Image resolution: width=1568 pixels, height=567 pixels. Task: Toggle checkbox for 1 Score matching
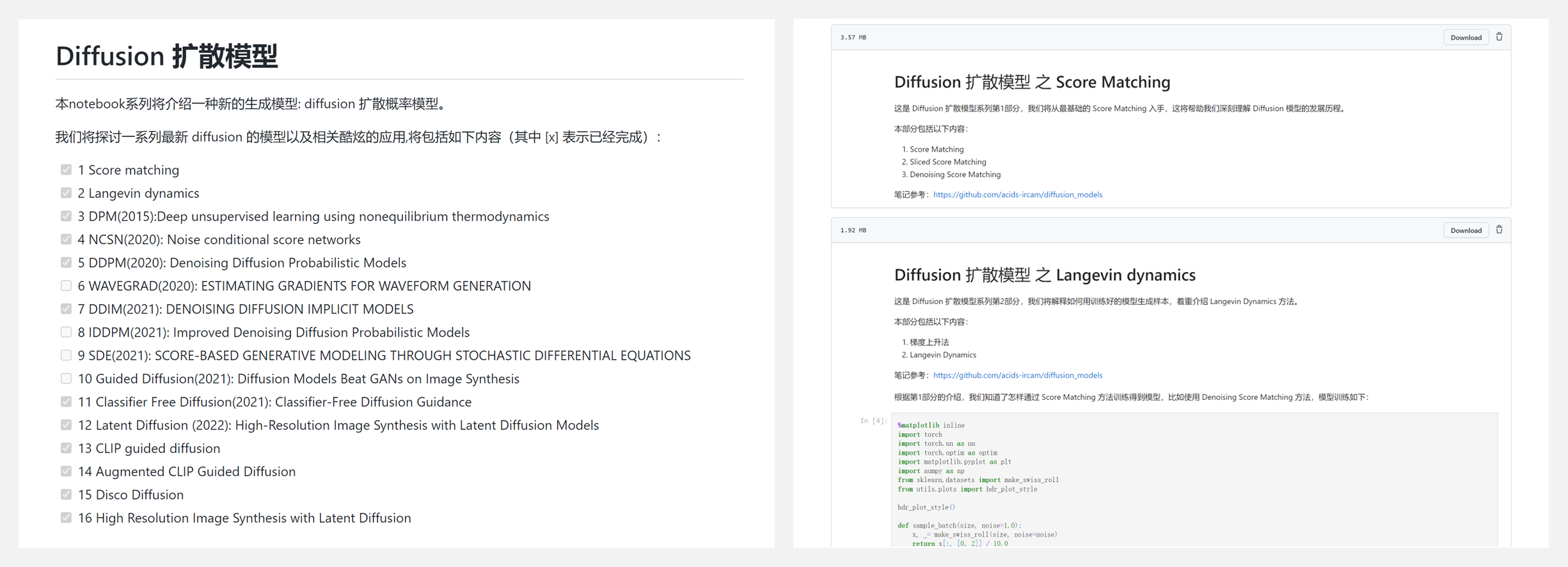66,170
